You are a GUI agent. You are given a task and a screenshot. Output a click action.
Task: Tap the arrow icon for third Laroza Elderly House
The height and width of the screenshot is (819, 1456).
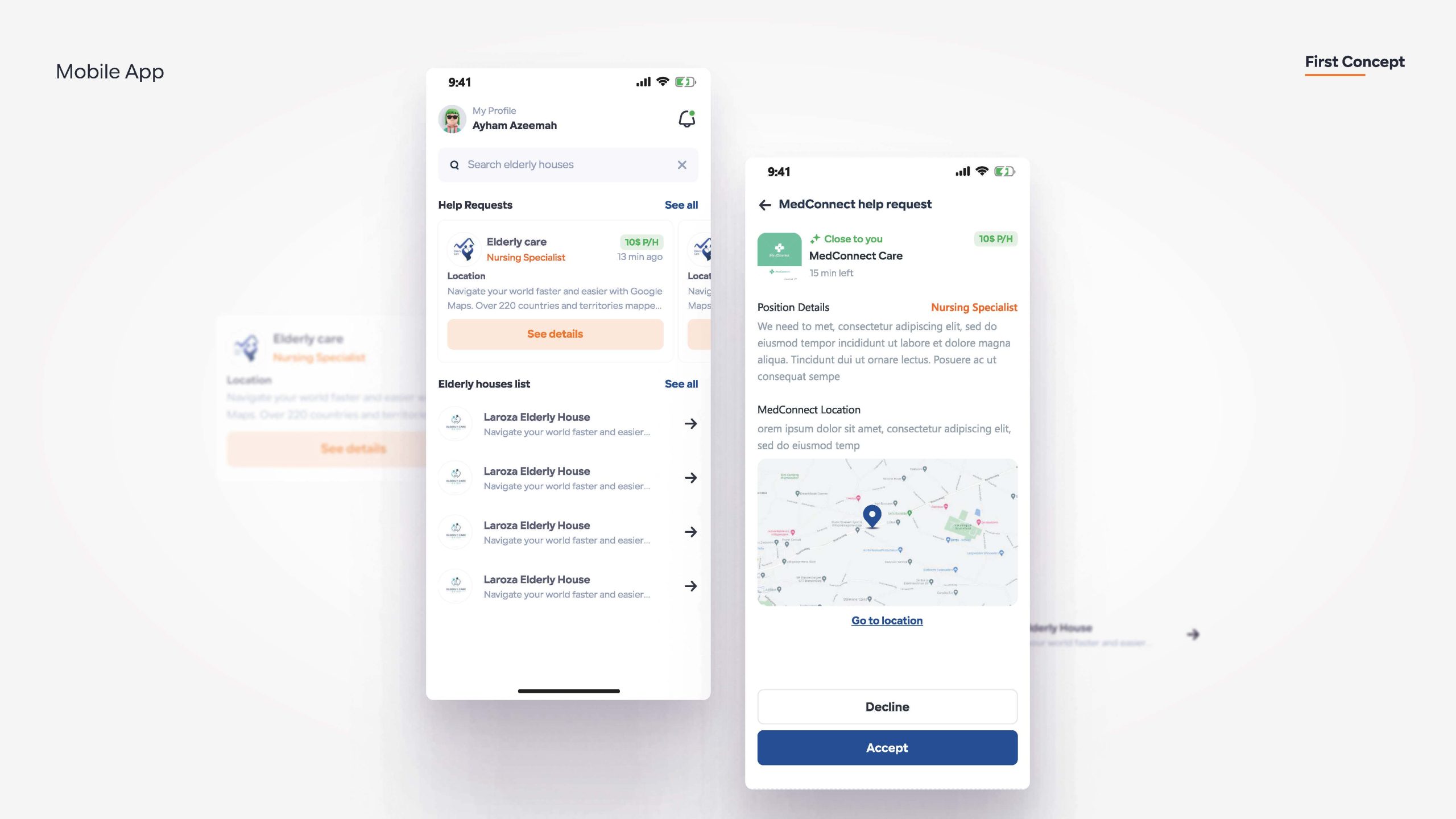click(691, 531)
